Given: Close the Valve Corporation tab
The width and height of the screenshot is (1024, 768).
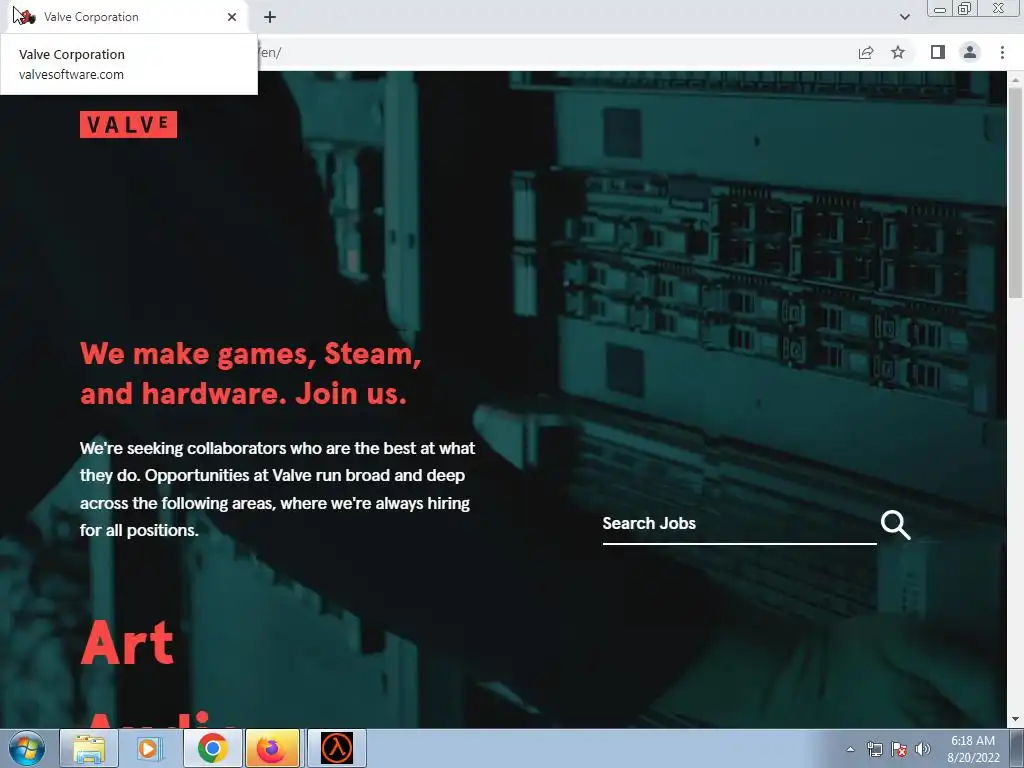Looking at the screenshot, I should click(x=232, y=17).
